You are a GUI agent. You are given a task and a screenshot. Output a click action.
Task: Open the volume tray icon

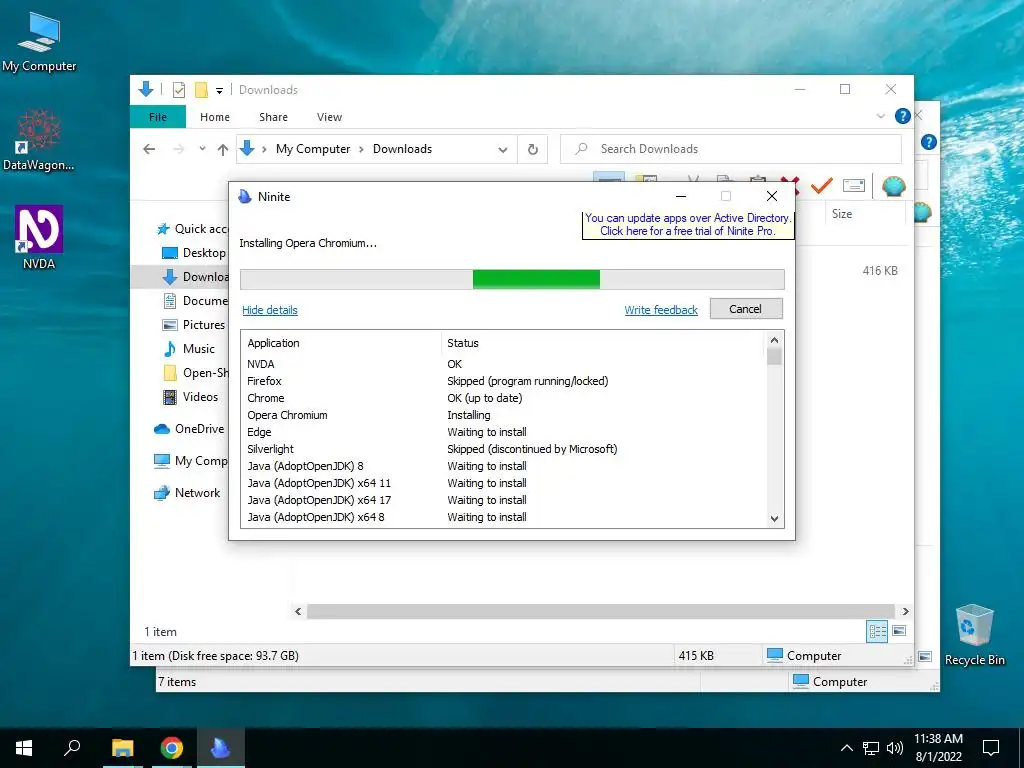(x=895, y=748)
